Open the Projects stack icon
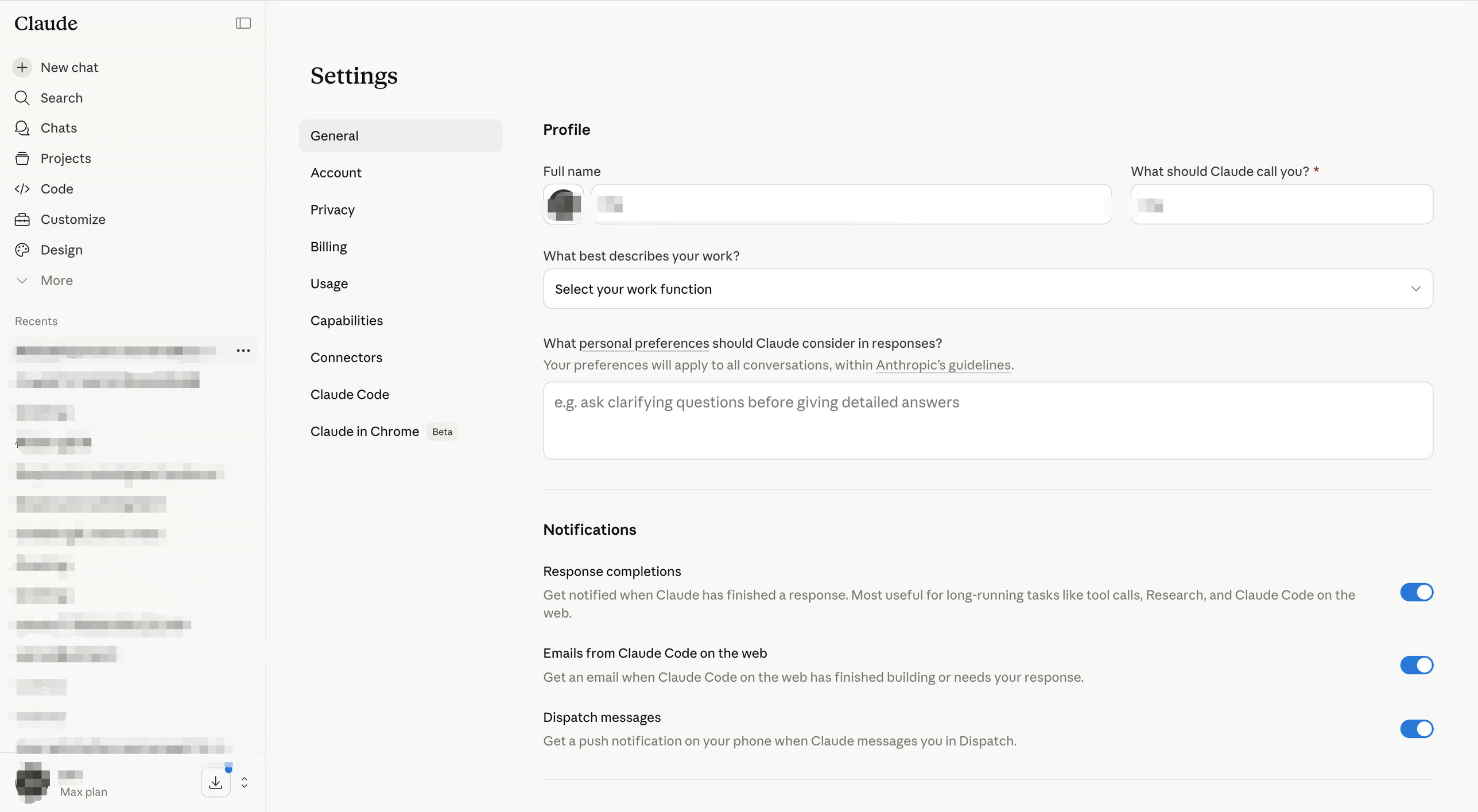1478x812 pixels. click(x=22, y=158)
